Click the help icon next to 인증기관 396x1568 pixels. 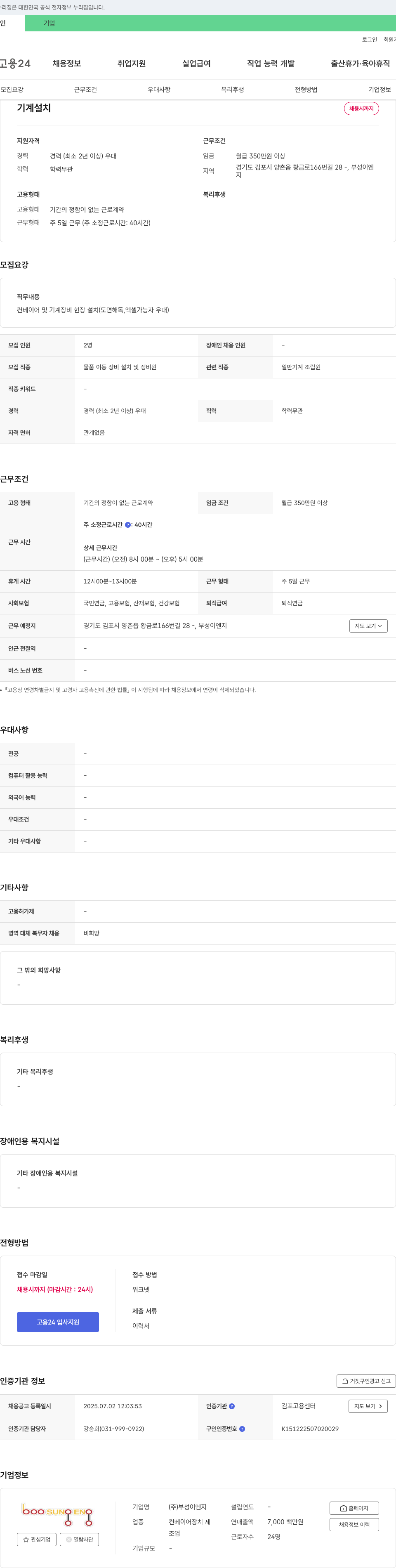232,1406
